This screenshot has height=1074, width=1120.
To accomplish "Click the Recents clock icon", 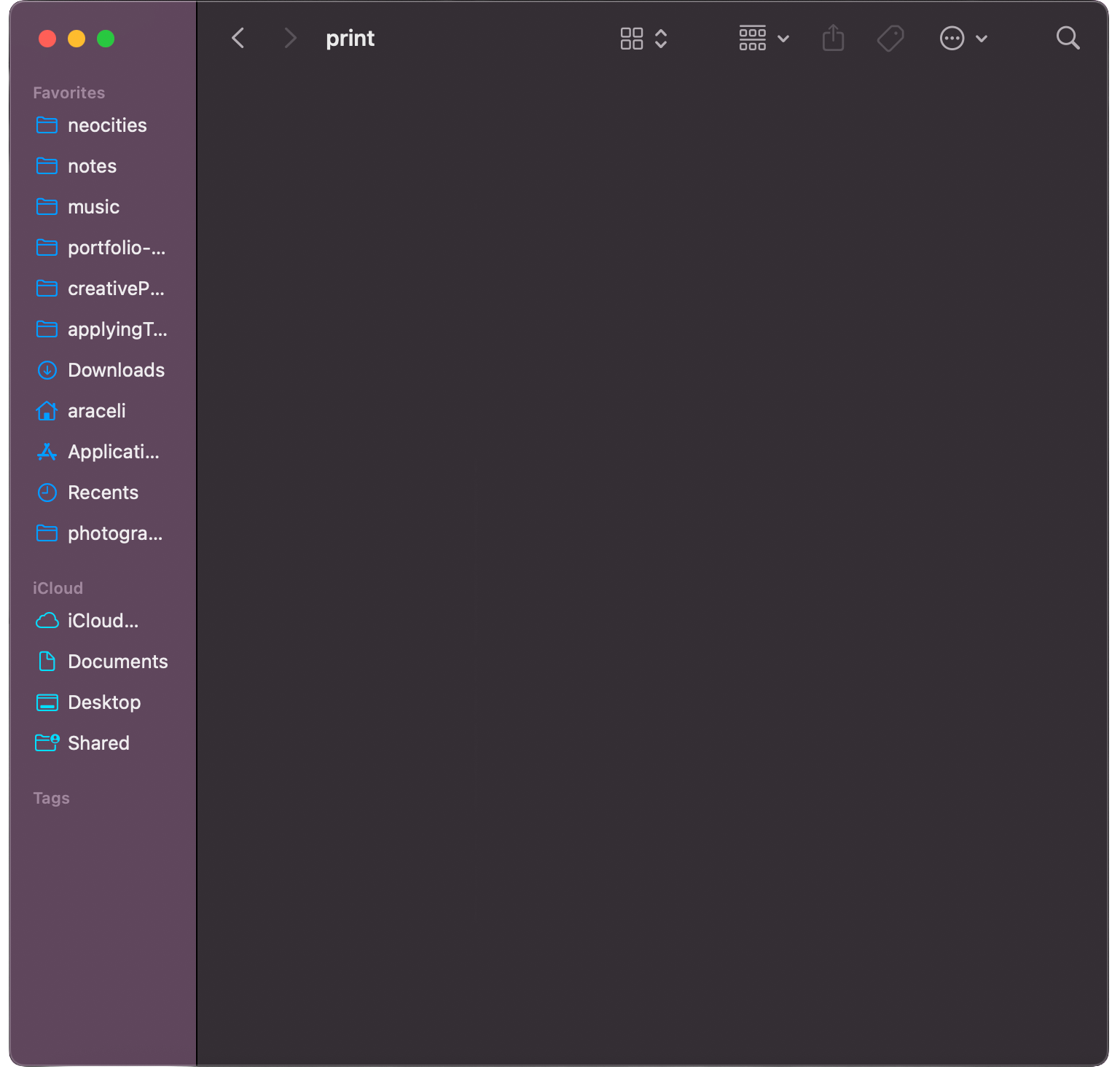I will (x=47, y=493).
